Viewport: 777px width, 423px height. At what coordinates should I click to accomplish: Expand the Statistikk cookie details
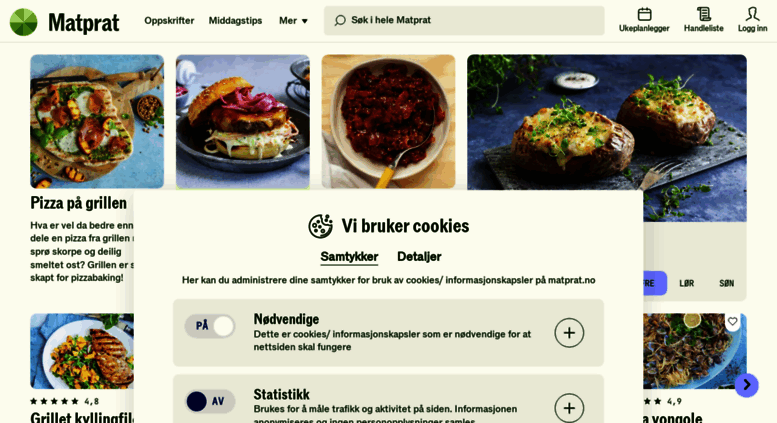click(569, 408)
